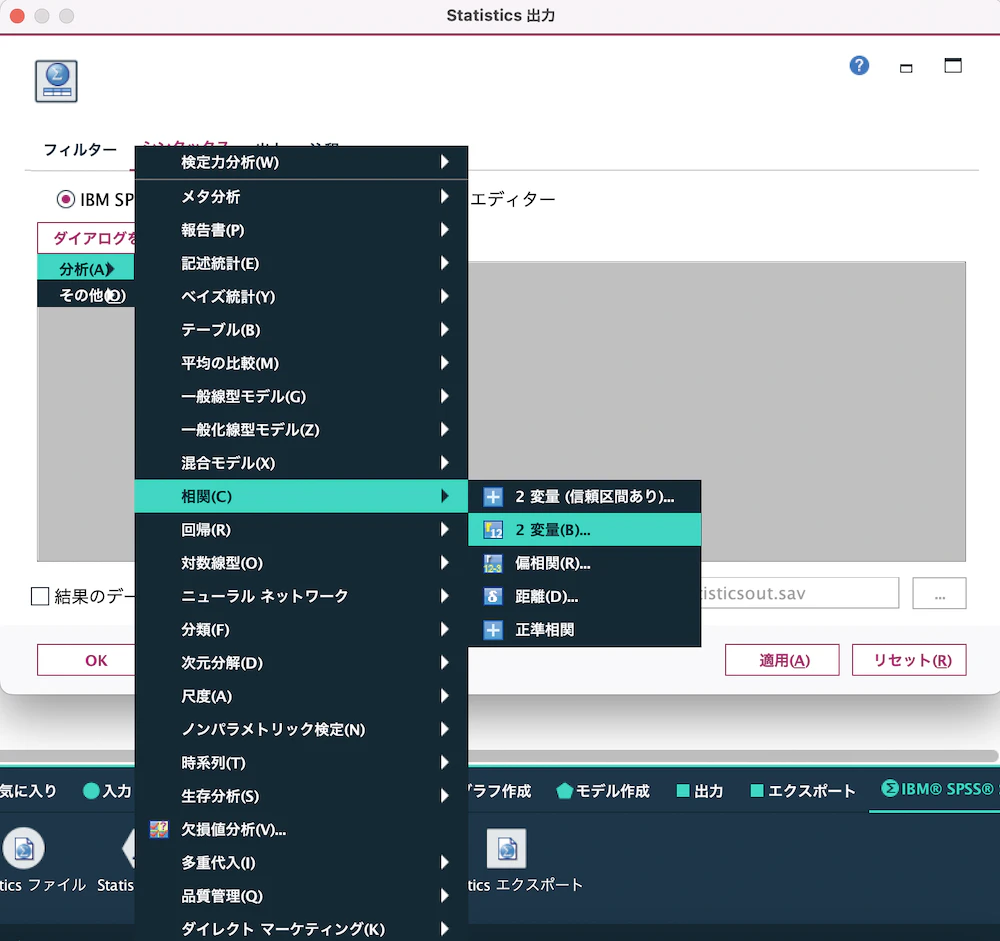This screenshot has width=1000, height=941.
Task: Click the browse ellipsis button
Action: pyautogui.click(x=939, y=593)
